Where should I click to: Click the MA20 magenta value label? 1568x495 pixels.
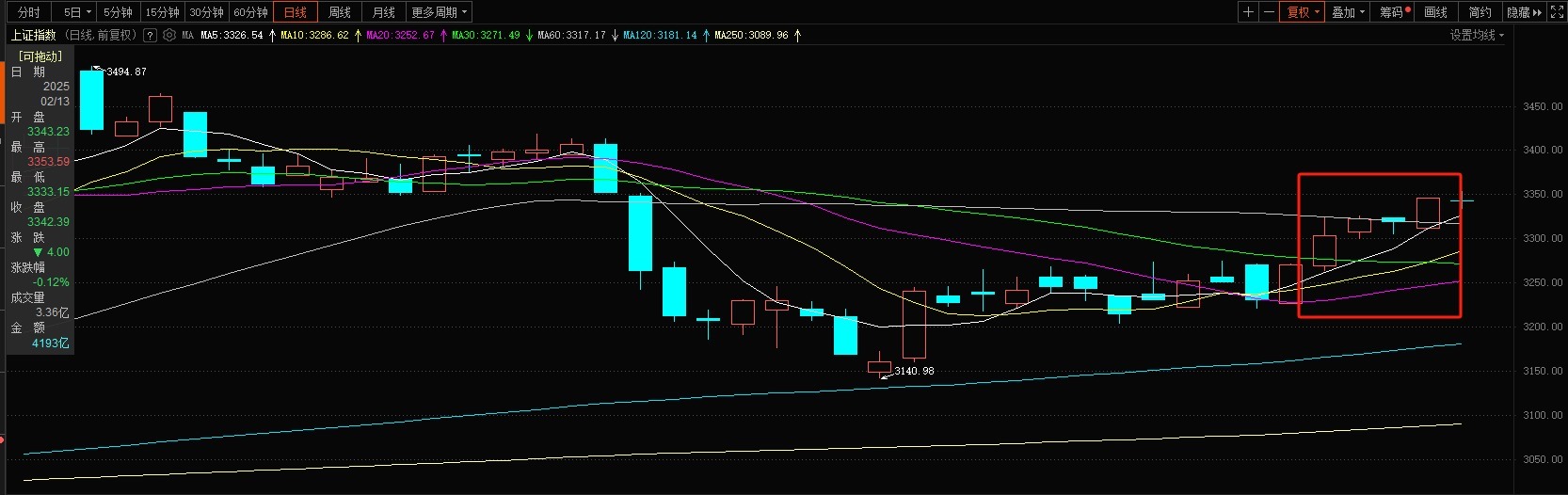[x=400, y=35]
